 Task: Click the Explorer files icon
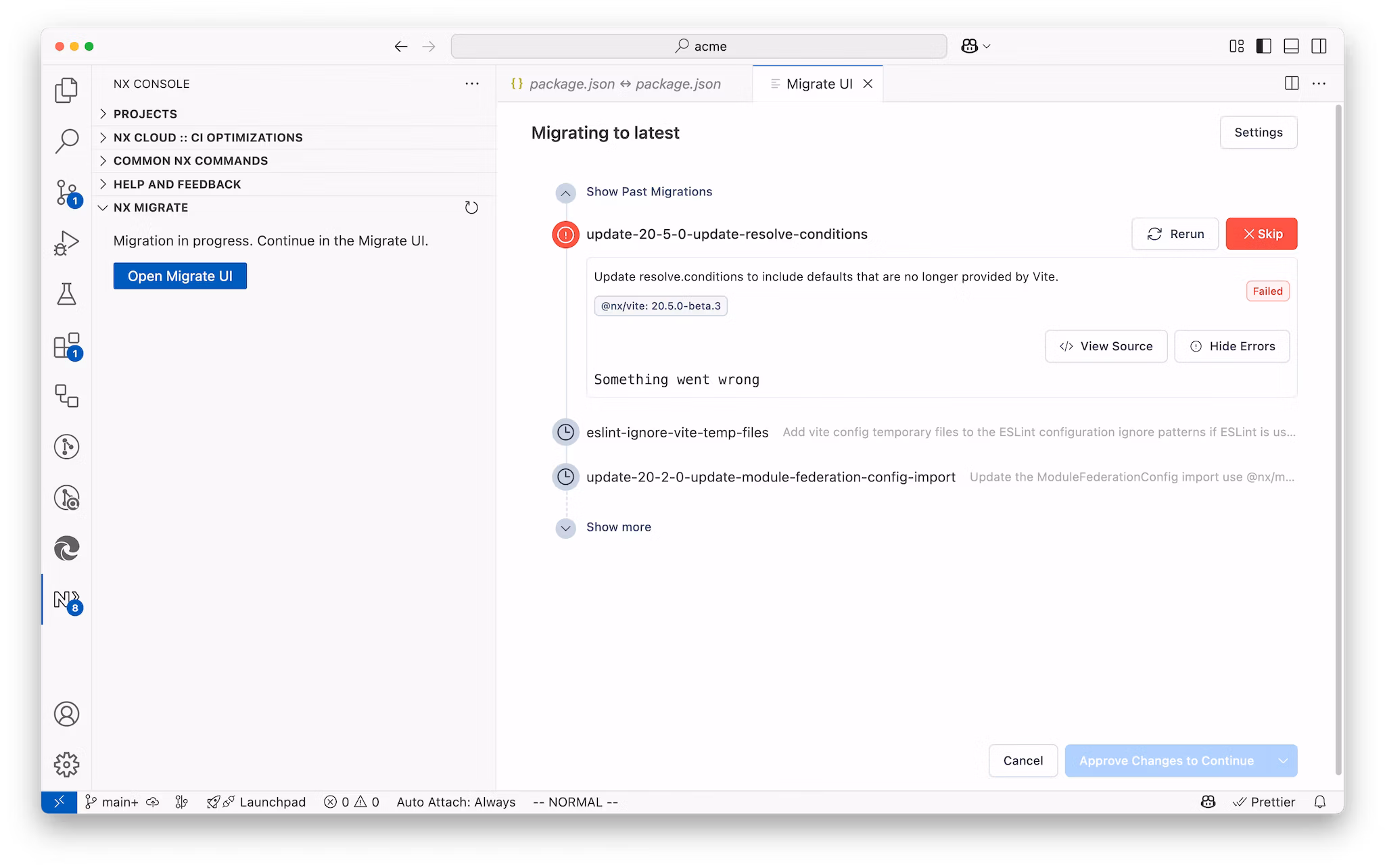(x=66, y=90)
